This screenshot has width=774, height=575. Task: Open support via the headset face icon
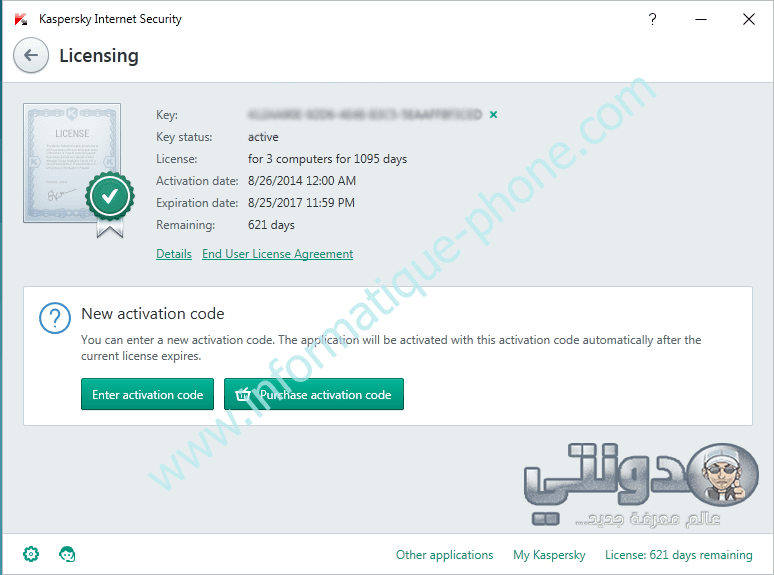coord(67,554)
